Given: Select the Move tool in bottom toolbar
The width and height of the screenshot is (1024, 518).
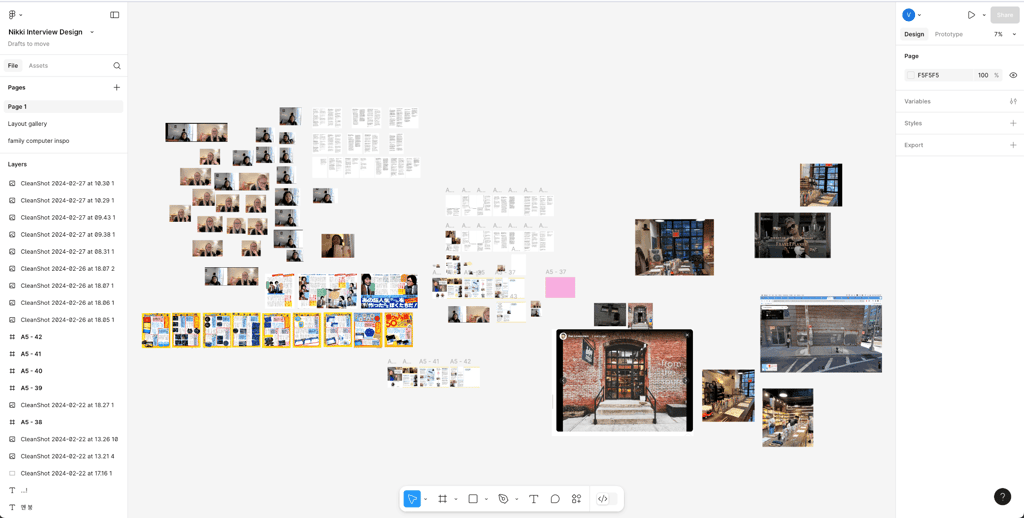Looking at the screenshot, I should [412, 499].
